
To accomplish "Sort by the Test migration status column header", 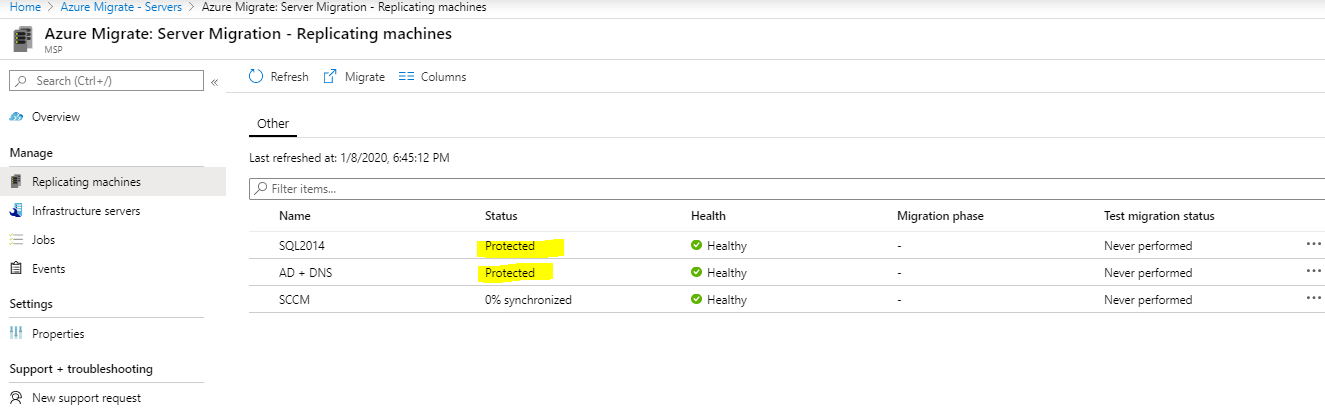I will click(1159, 216).
